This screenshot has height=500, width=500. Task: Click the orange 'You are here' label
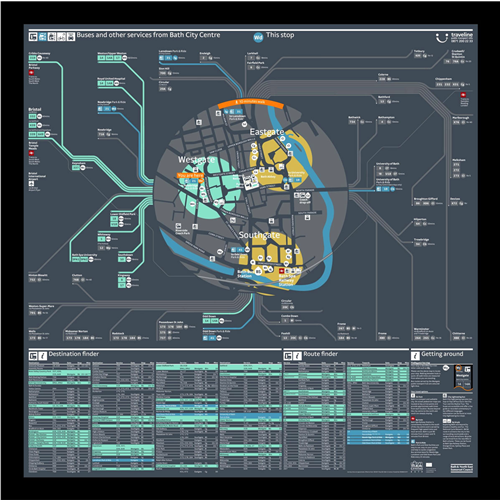click(x=190, y=175)
